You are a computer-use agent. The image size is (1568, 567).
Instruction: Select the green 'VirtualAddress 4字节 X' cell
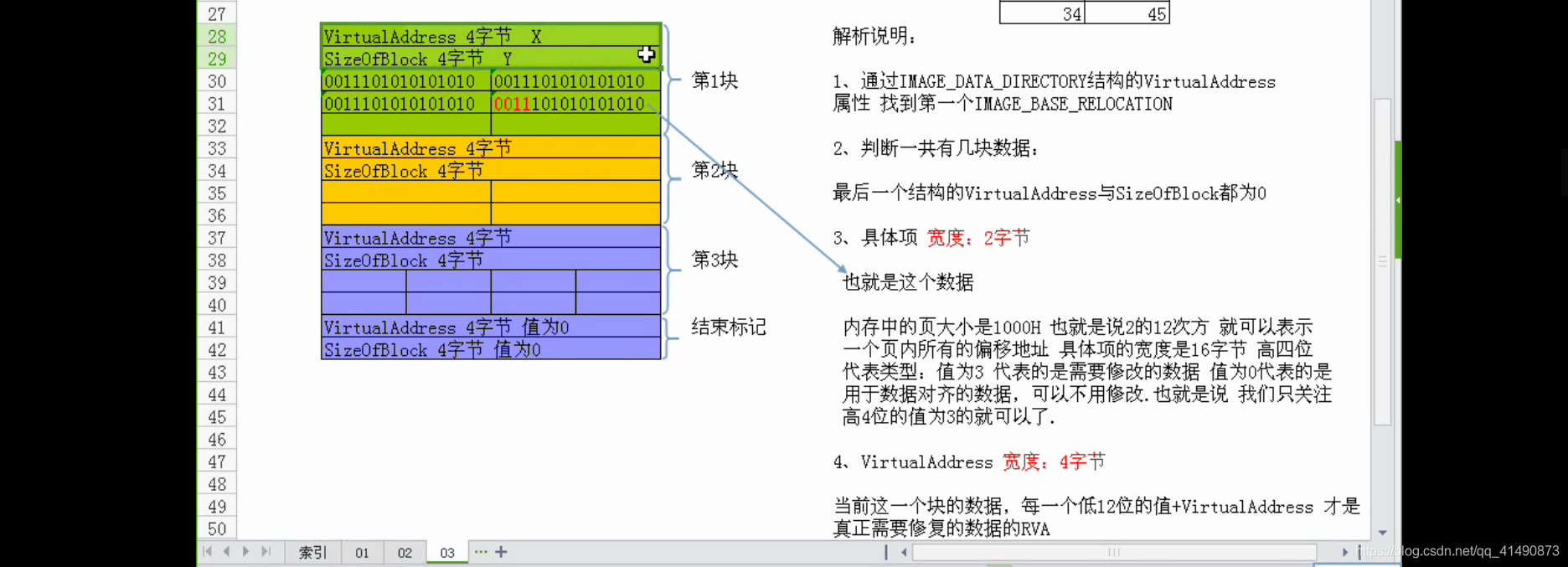491,36
